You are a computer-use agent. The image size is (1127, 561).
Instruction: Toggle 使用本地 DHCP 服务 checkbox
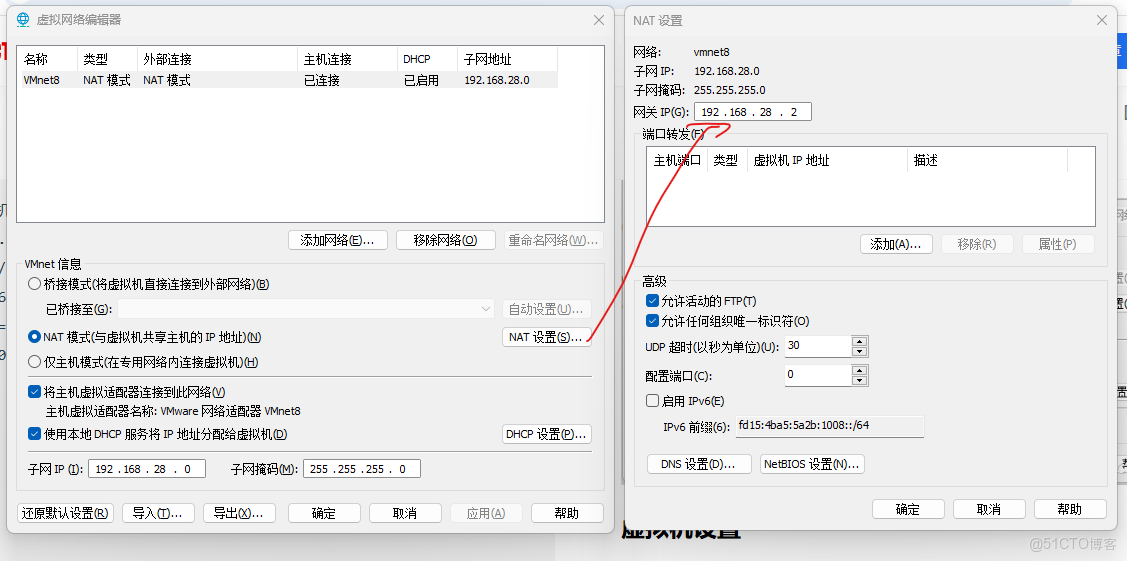pos(34,434)
